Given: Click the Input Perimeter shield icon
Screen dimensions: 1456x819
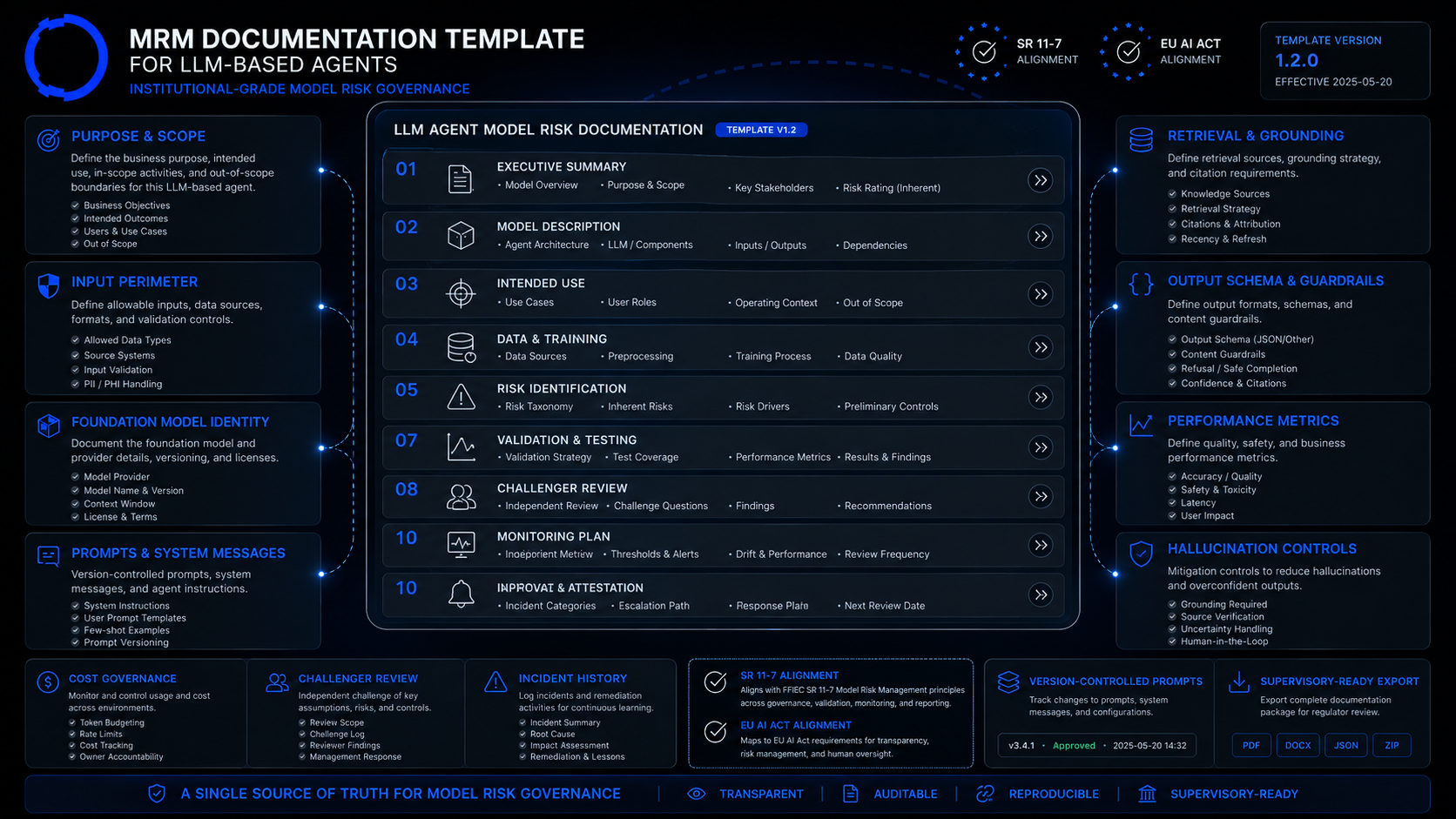Looking at the screenshot, I should (x=49, y=285).
